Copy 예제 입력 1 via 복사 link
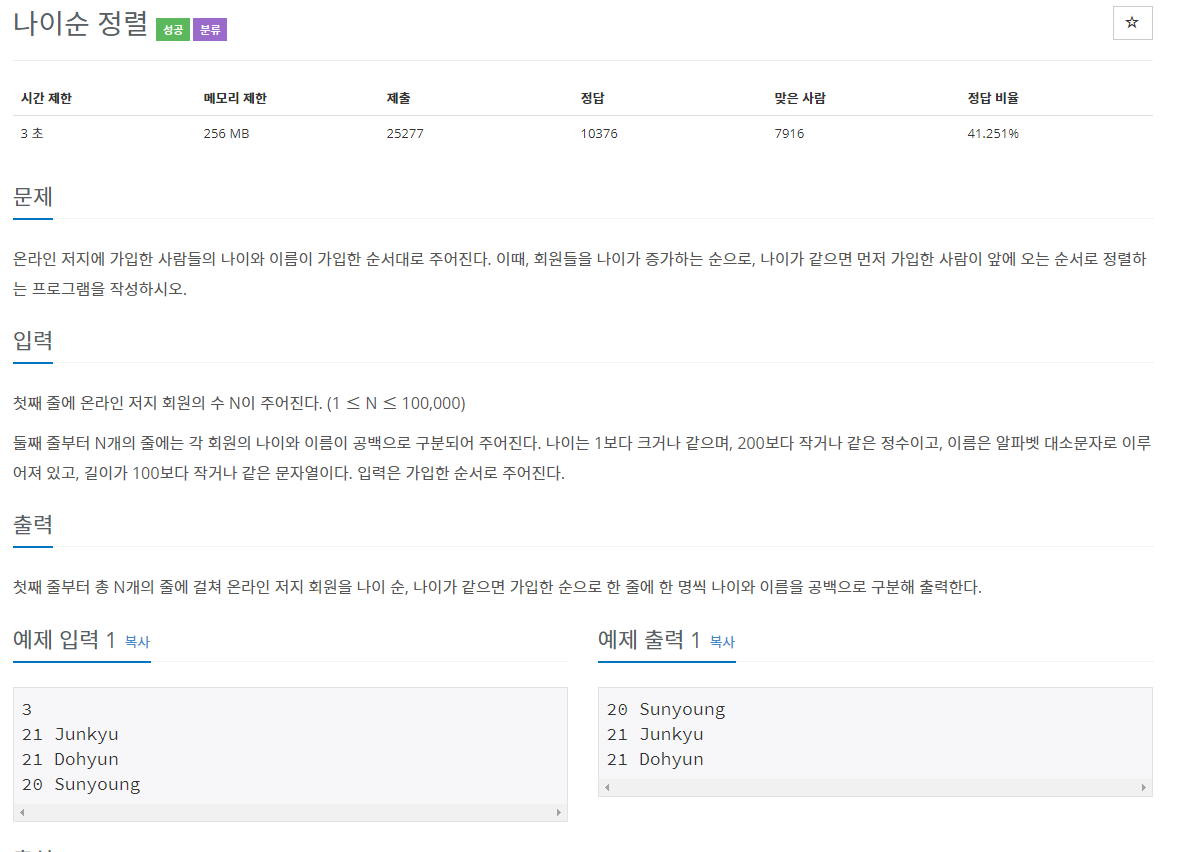Screen dimensions: 1183x852 coord(137,641)
